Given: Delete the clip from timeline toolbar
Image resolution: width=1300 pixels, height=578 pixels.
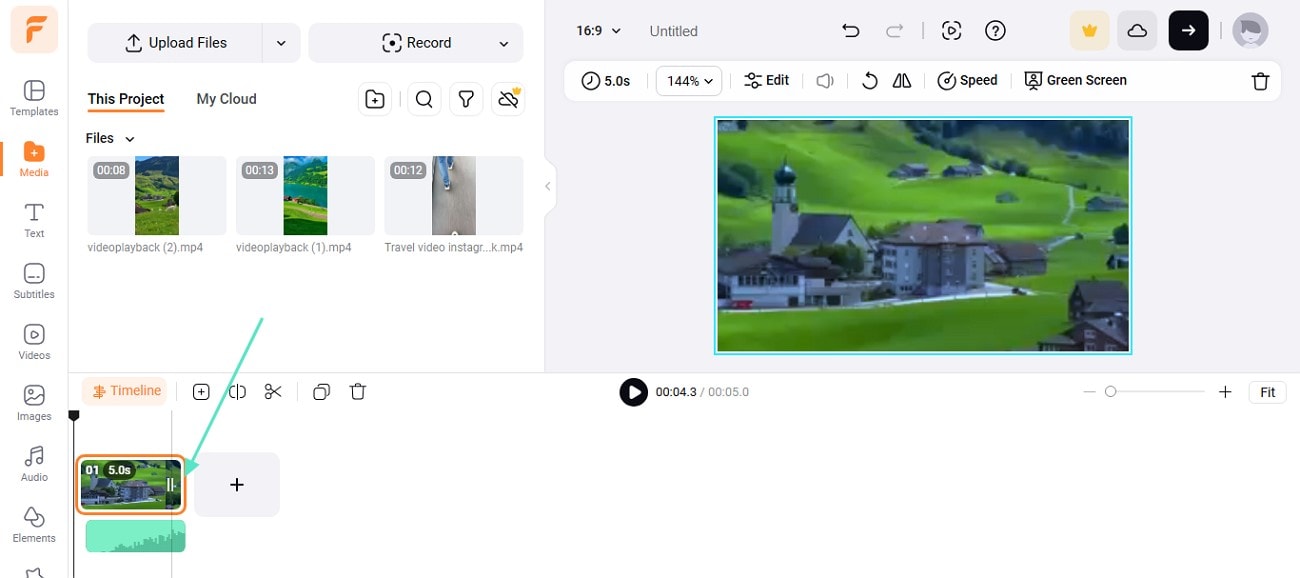Looking at the screenshot, I should coord(358,392).
